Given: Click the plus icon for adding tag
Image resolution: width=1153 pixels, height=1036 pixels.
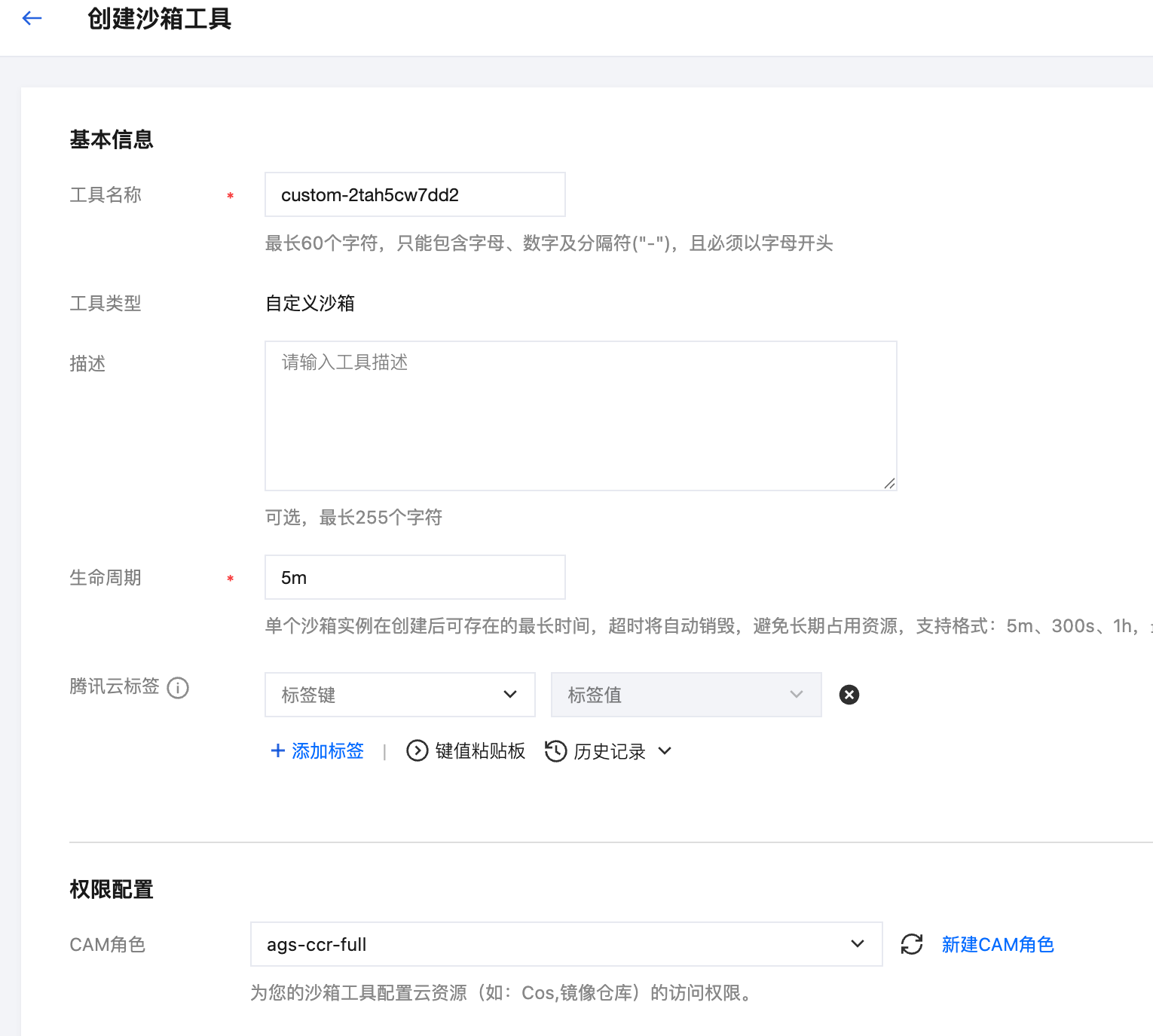Looking at the screenshot, I should pyautogui.click(x=277, y=750).
